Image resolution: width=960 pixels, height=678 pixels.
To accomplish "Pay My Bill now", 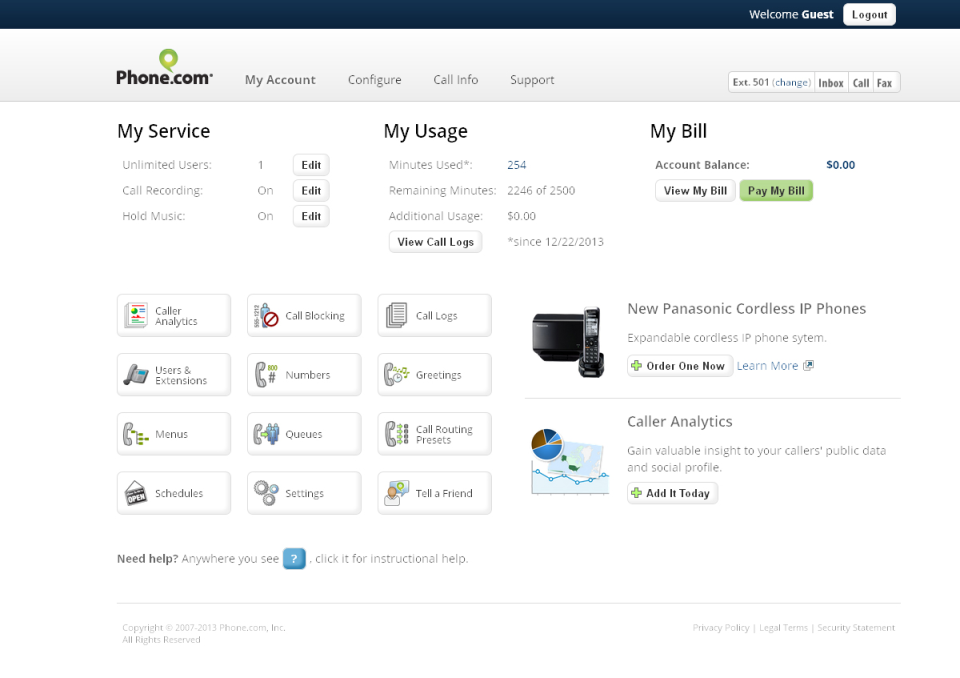I will click(776, 189).
